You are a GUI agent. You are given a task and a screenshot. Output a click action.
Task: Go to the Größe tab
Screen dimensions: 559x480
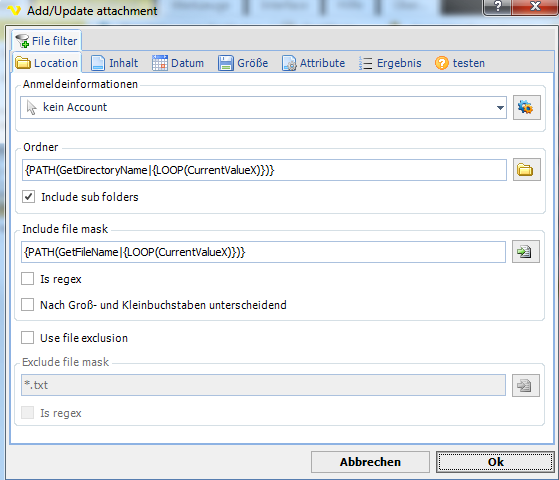[x=243, y=63]
